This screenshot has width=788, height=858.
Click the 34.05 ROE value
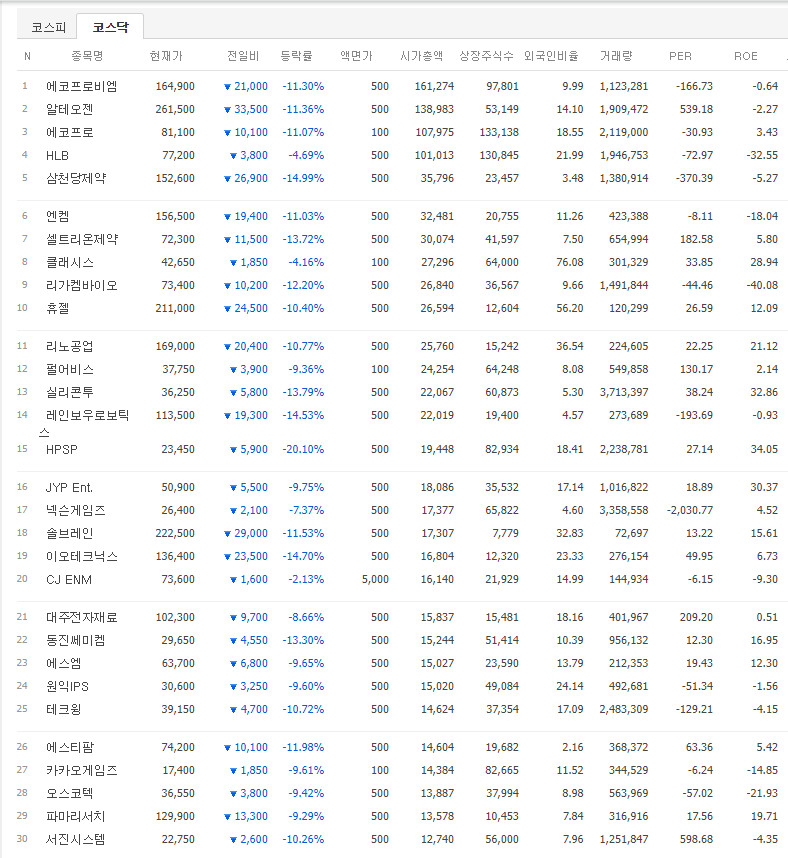click(x=764, y=450)
